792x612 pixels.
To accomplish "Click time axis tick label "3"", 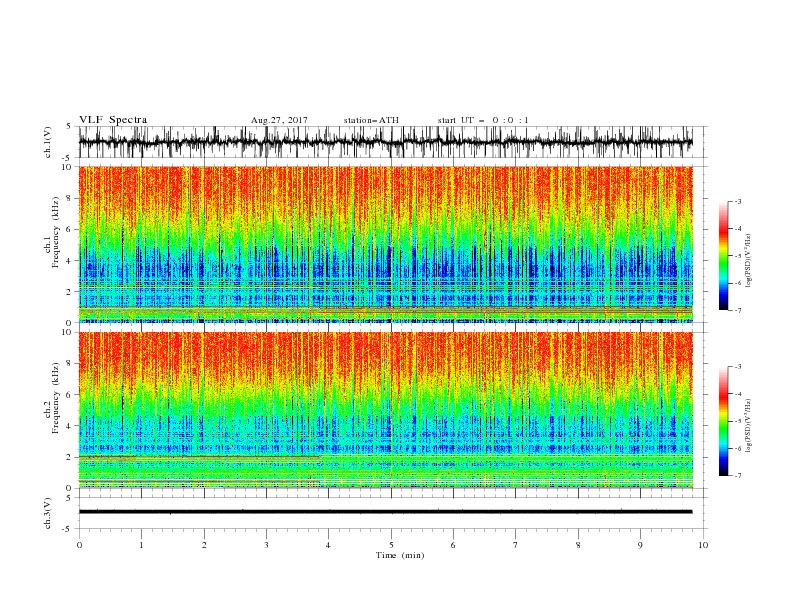I will [x=266, y=545].
